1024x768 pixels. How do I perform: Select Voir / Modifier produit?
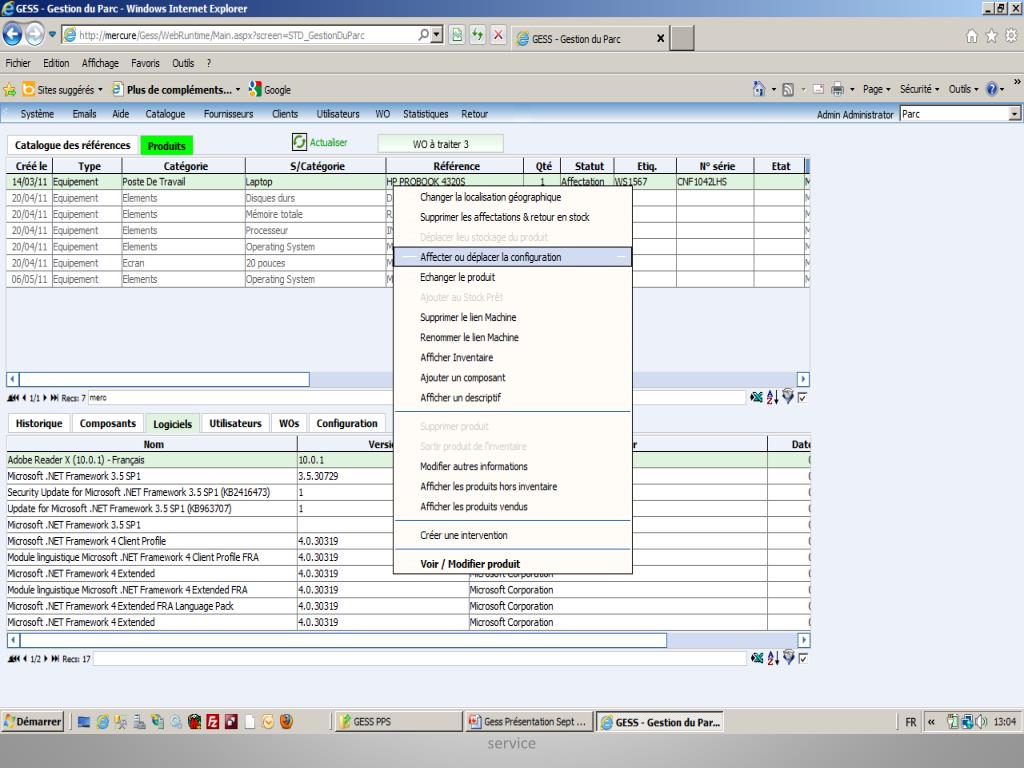point(470,564)
